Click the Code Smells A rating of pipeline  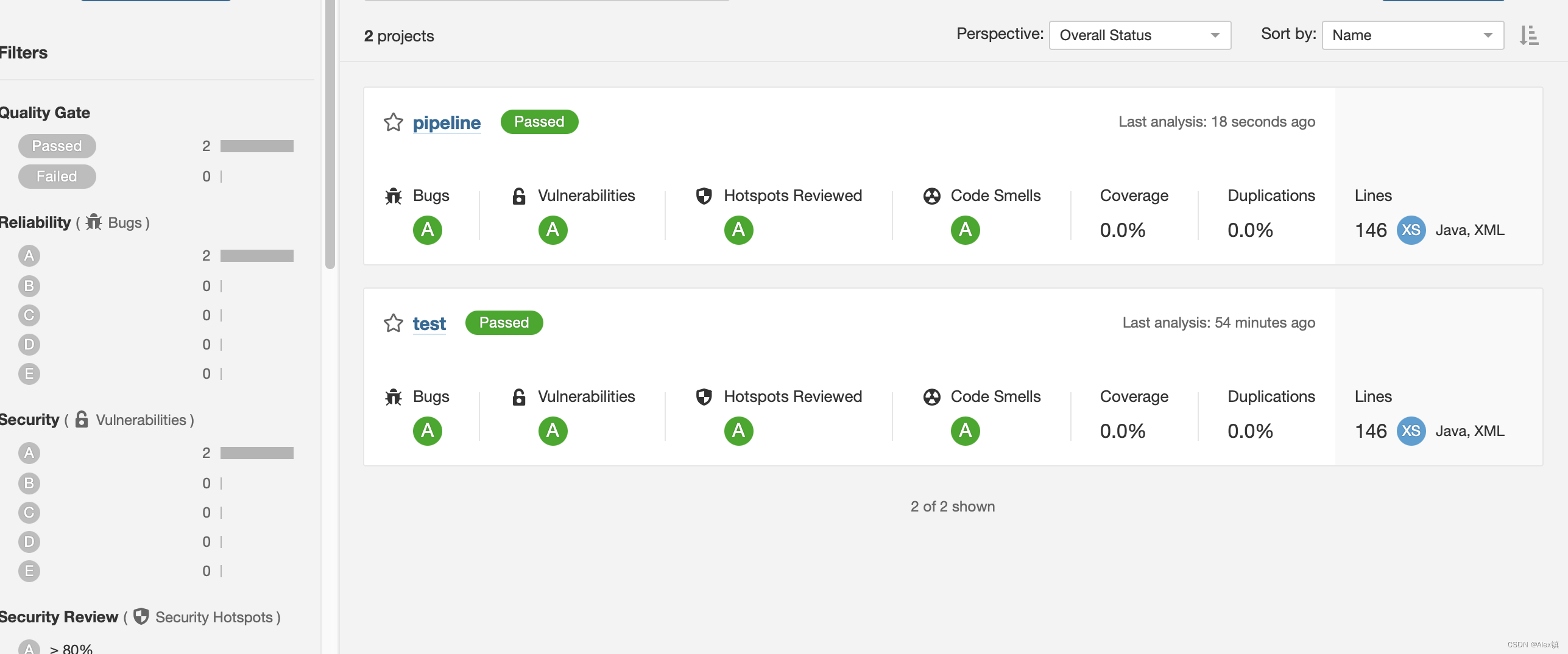click(x=966, y=230)
